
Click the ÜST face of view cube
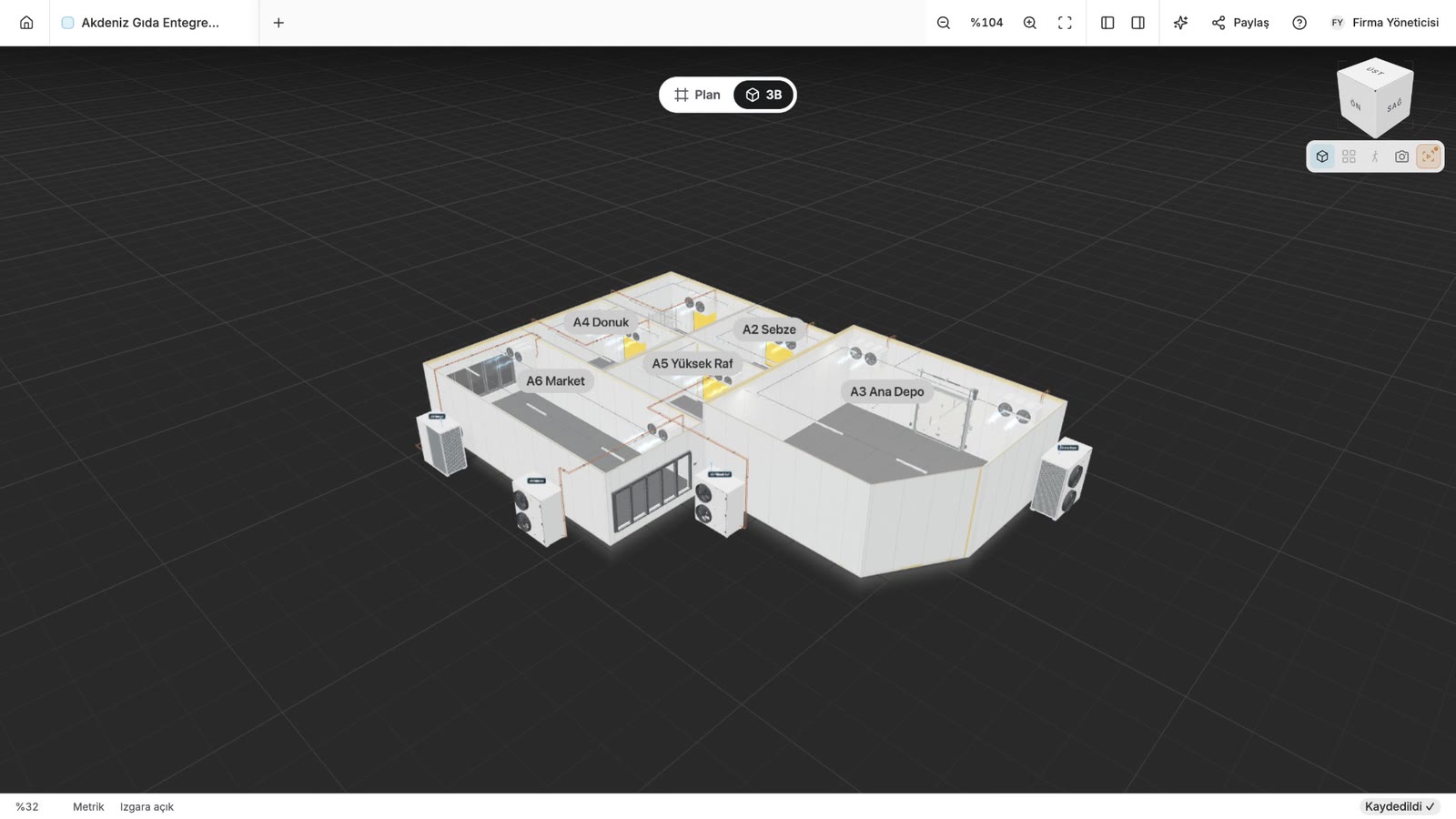point(1375,71)
